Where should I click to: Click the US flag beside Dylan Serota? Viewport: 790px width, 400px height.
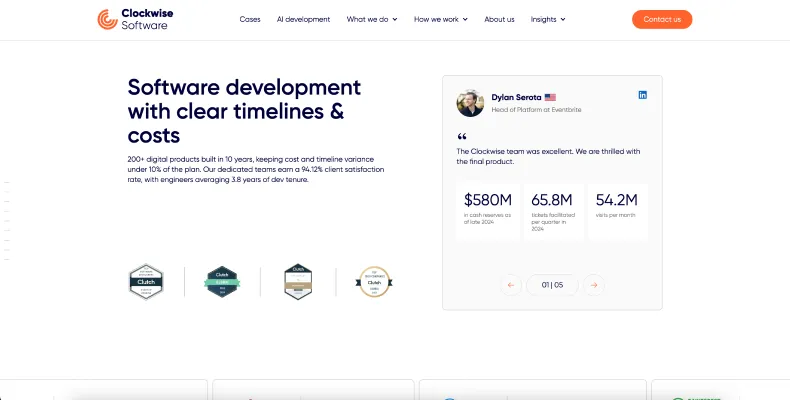click(550, 98)
